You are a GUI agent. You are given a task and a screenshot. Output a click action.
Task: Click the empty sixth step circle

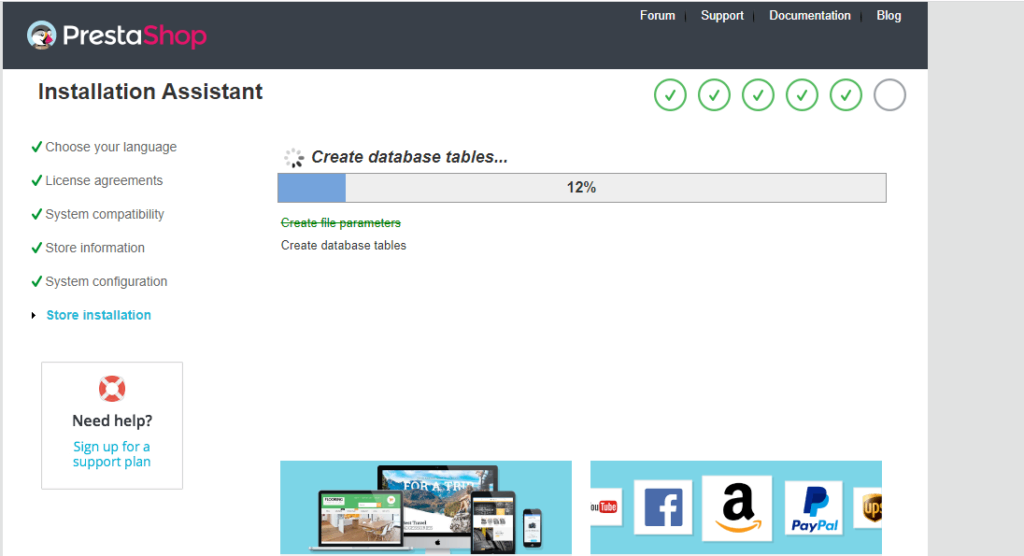pyautogui.click(x=889, y=95)
